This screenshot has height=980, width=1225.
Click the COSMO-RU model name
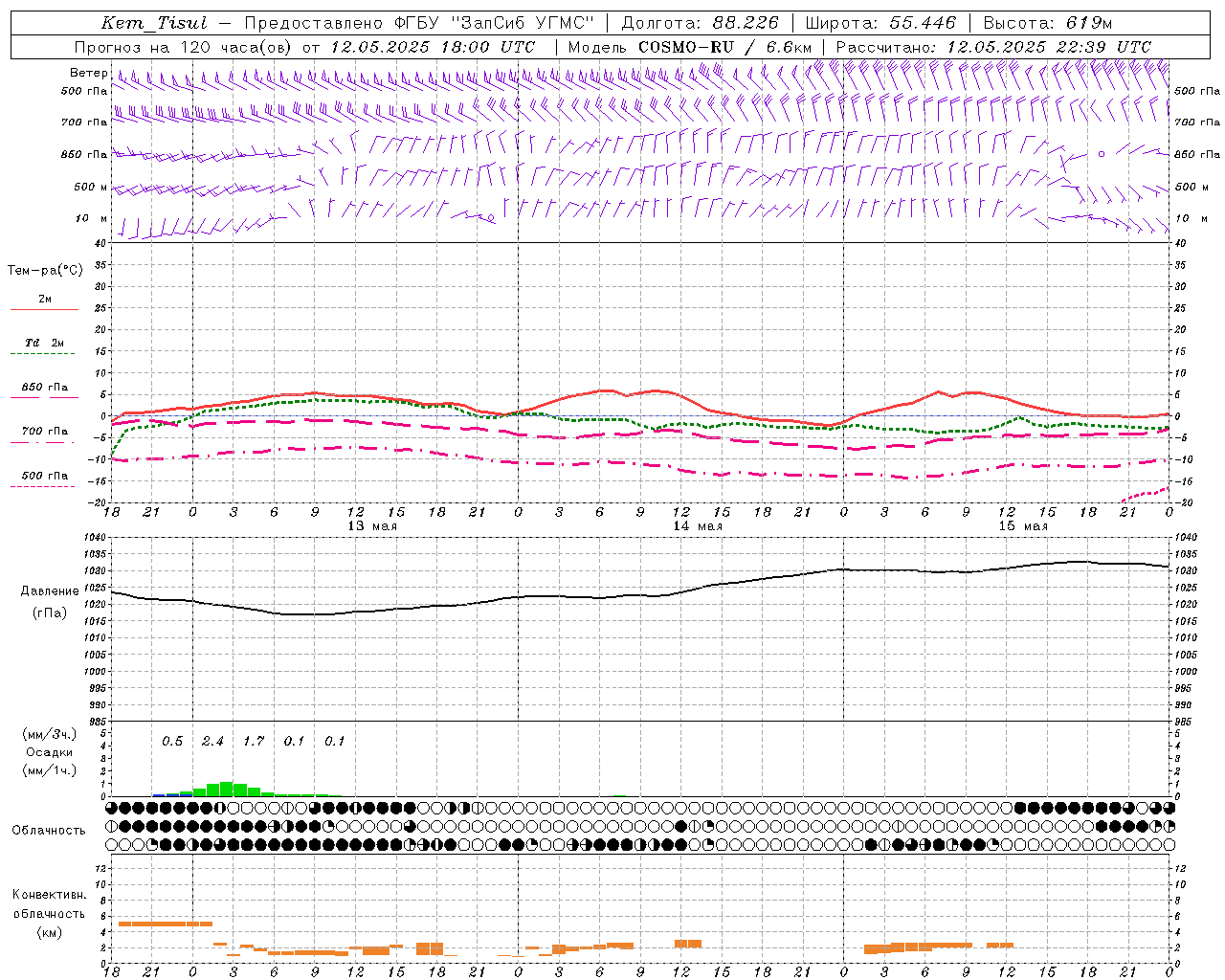tap(686, 47)
